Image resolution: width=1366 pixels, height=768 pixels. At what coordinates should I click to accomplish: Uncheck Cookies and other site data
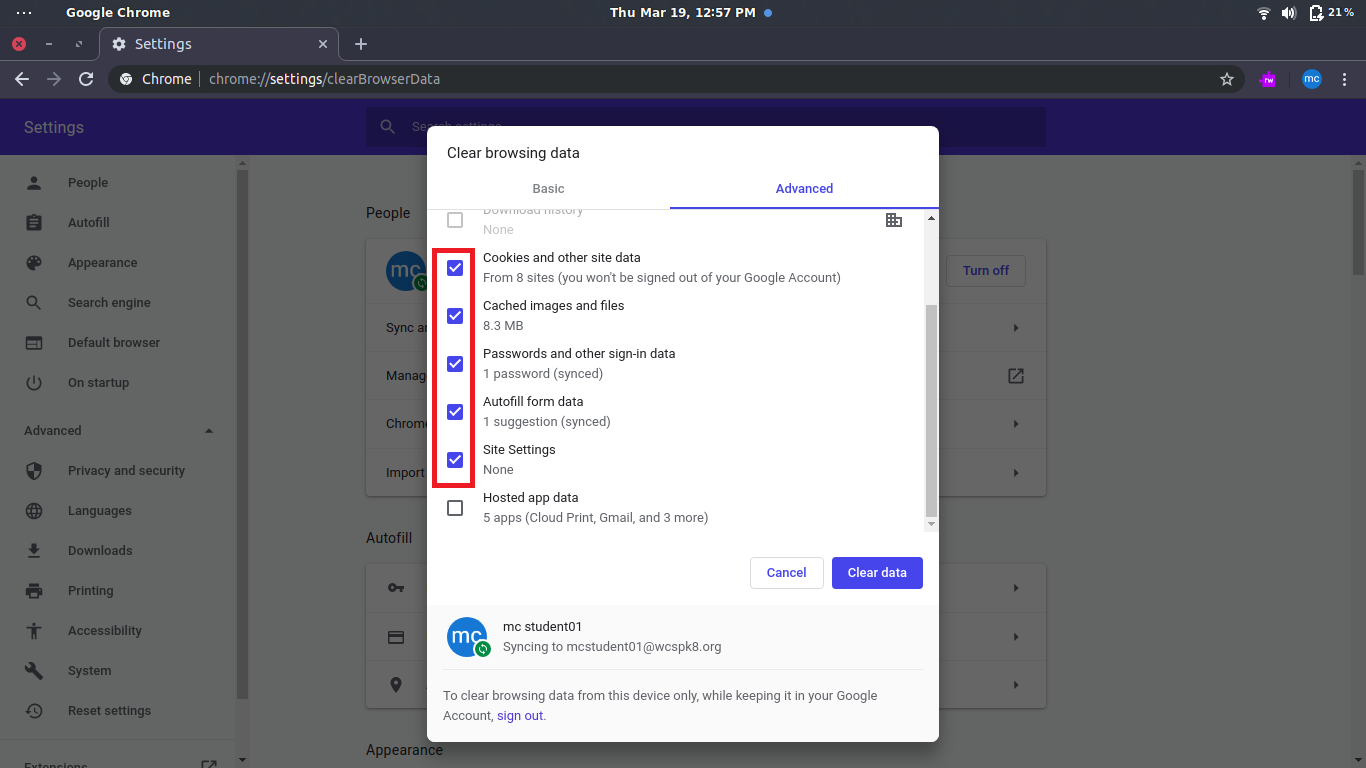[x=455, y=268]
